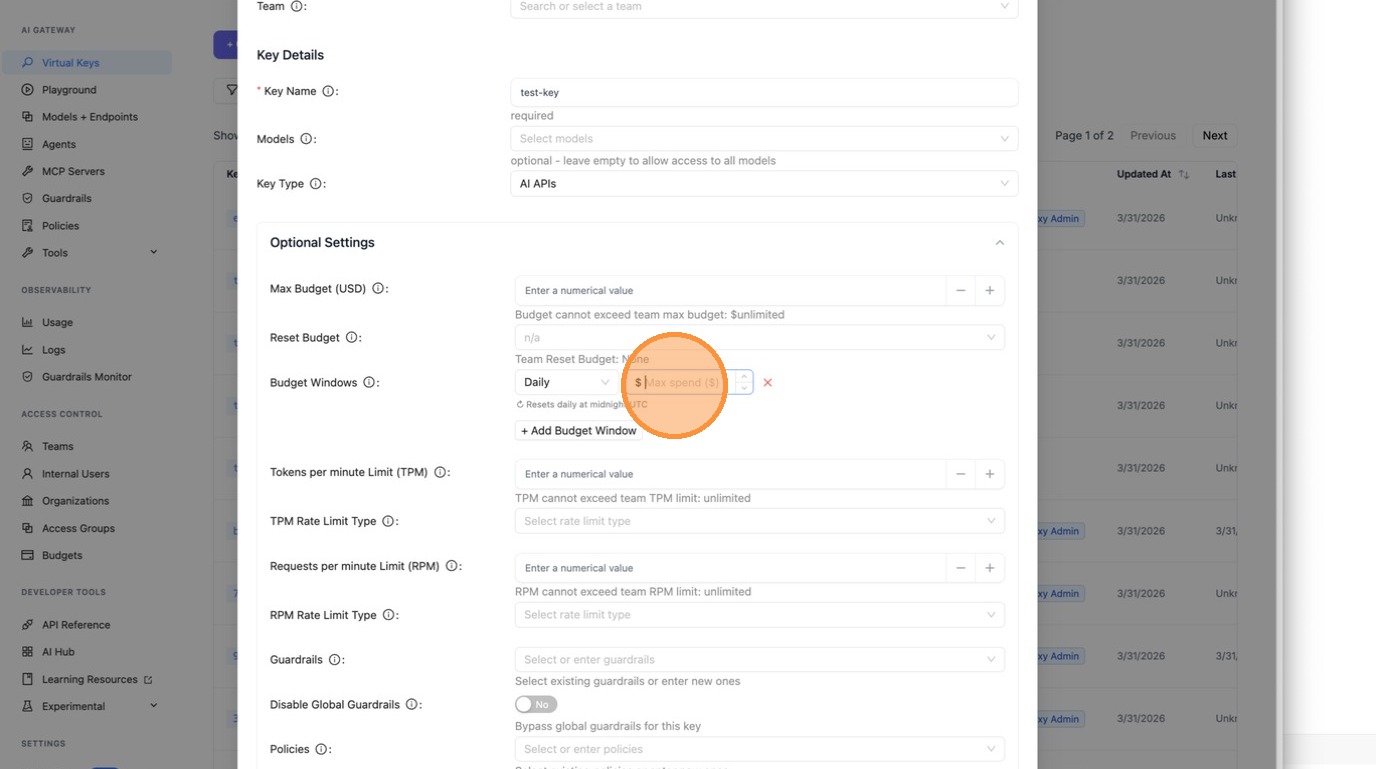1376x769 pixels.
Task: Click into the Requests per minute input
Action: pyautogui.click(x=730, y=568)
